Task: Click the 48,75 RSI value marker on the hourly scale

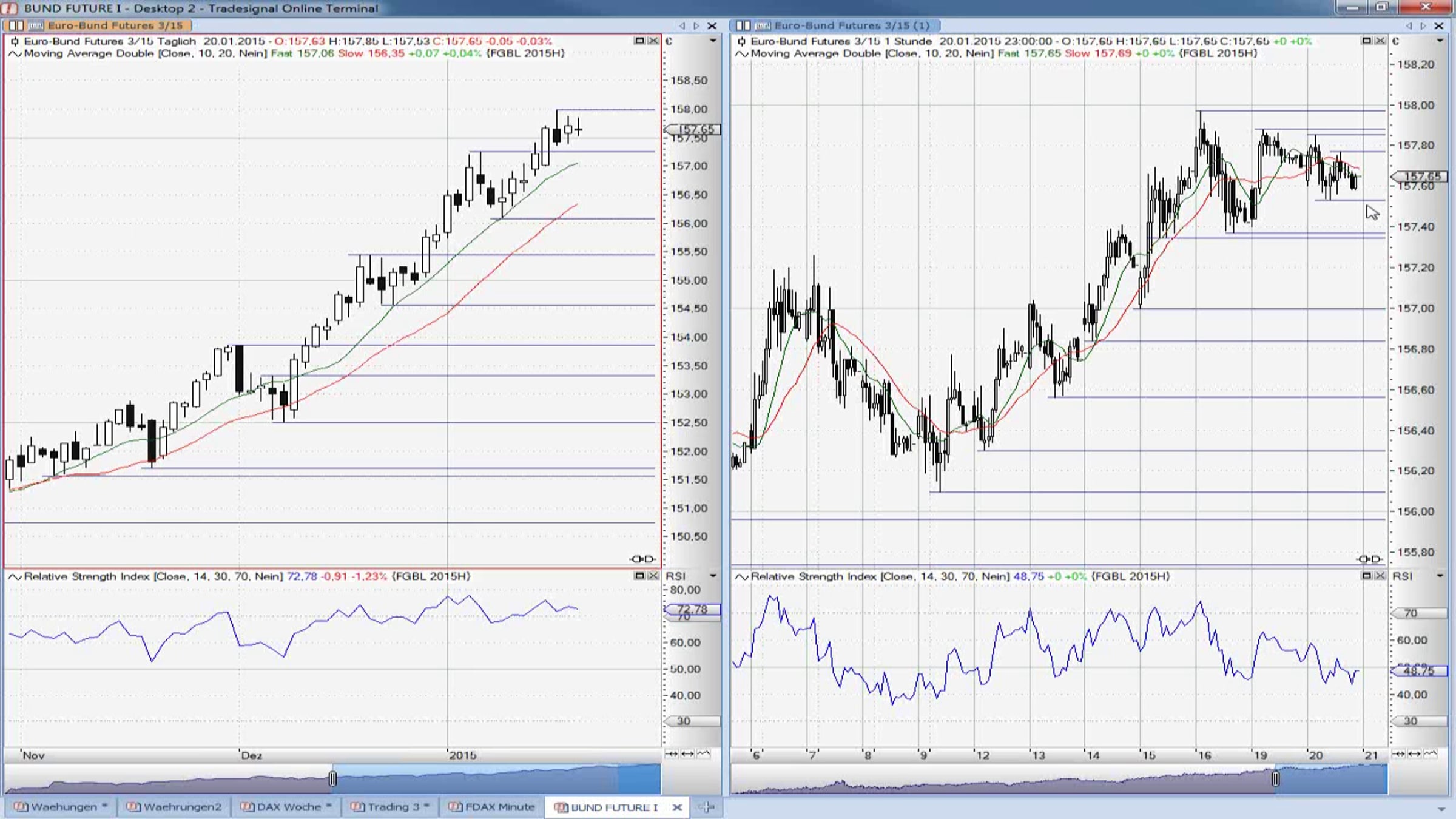Action: coord(1419,670)
